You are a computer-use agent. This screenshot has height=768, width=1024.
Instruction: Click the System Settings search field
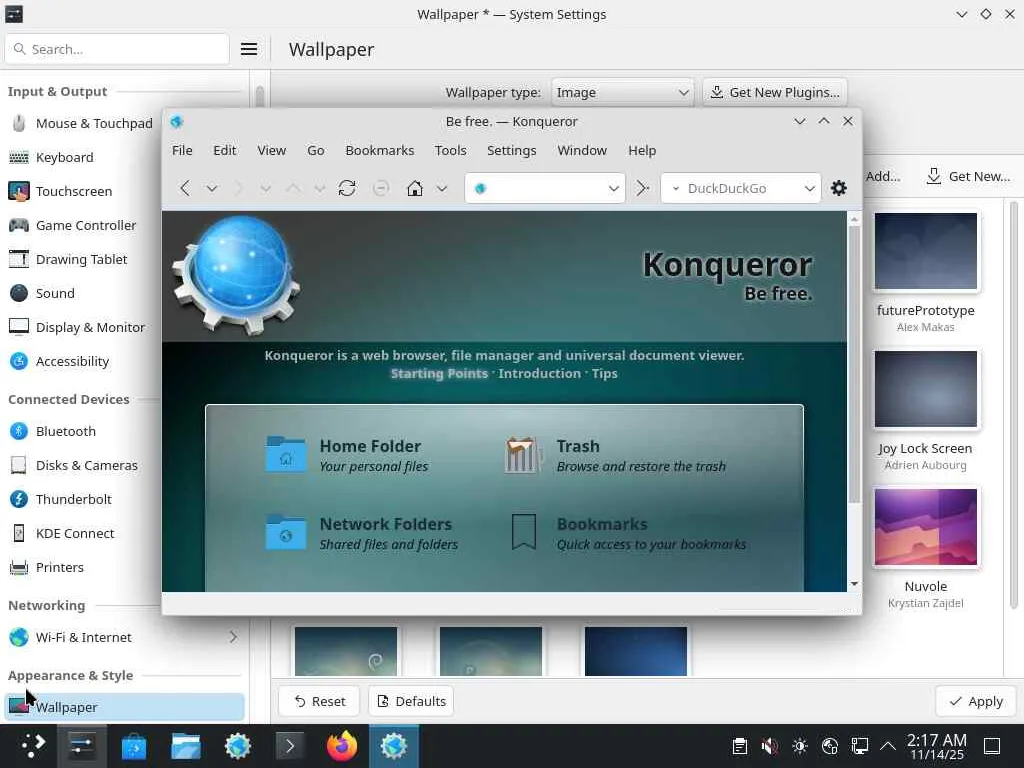[117, 50]
